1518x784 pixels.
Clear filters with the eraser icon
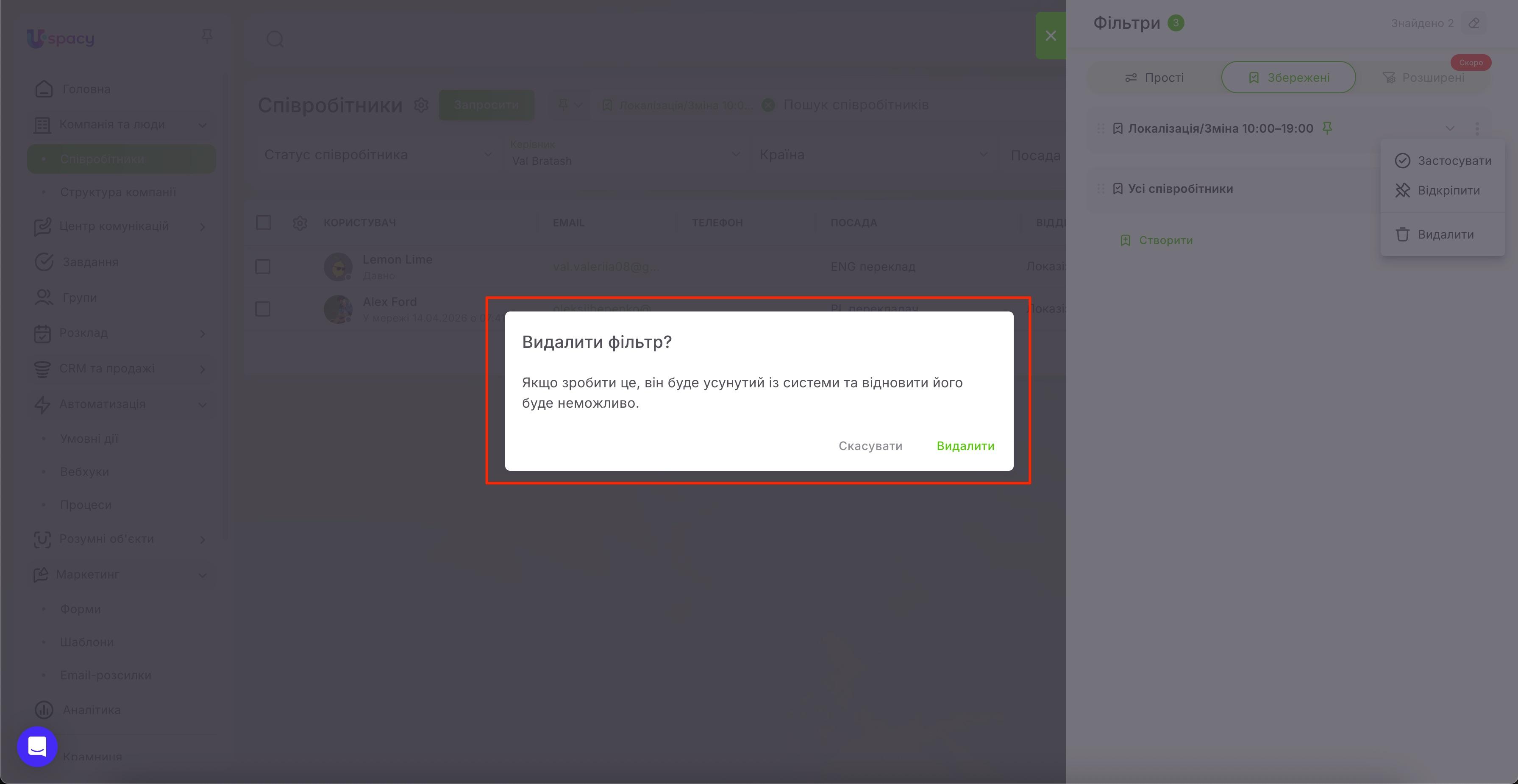1474,23
